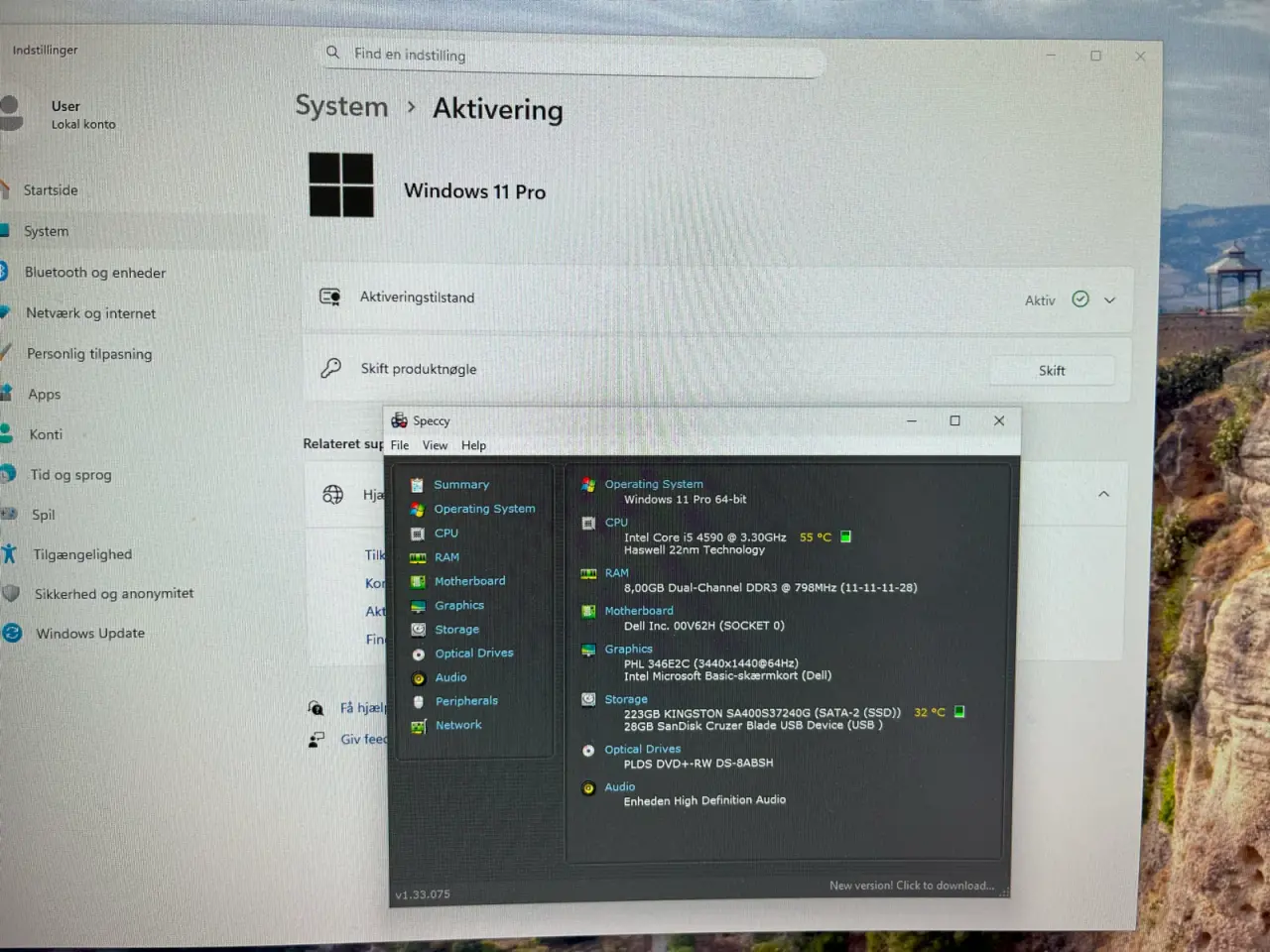This screenshot has width=1270, height=952.
Task: Select System in Settings sidebar
Action: (x=46, y=231)
